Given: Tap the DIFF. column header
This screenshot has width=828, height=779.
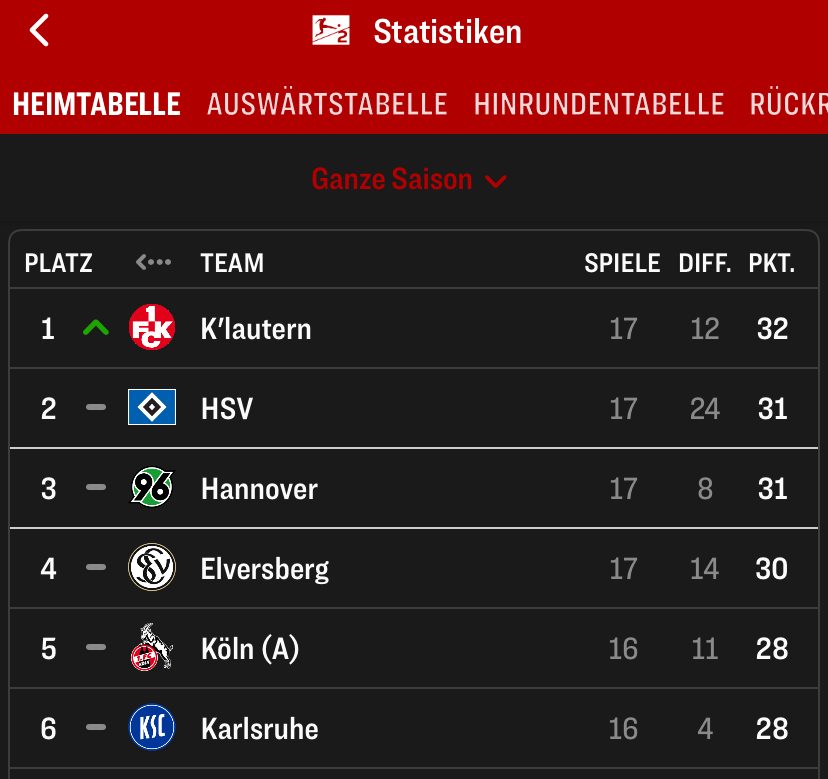Looking at the screenshot, I should tap(705, 263).
